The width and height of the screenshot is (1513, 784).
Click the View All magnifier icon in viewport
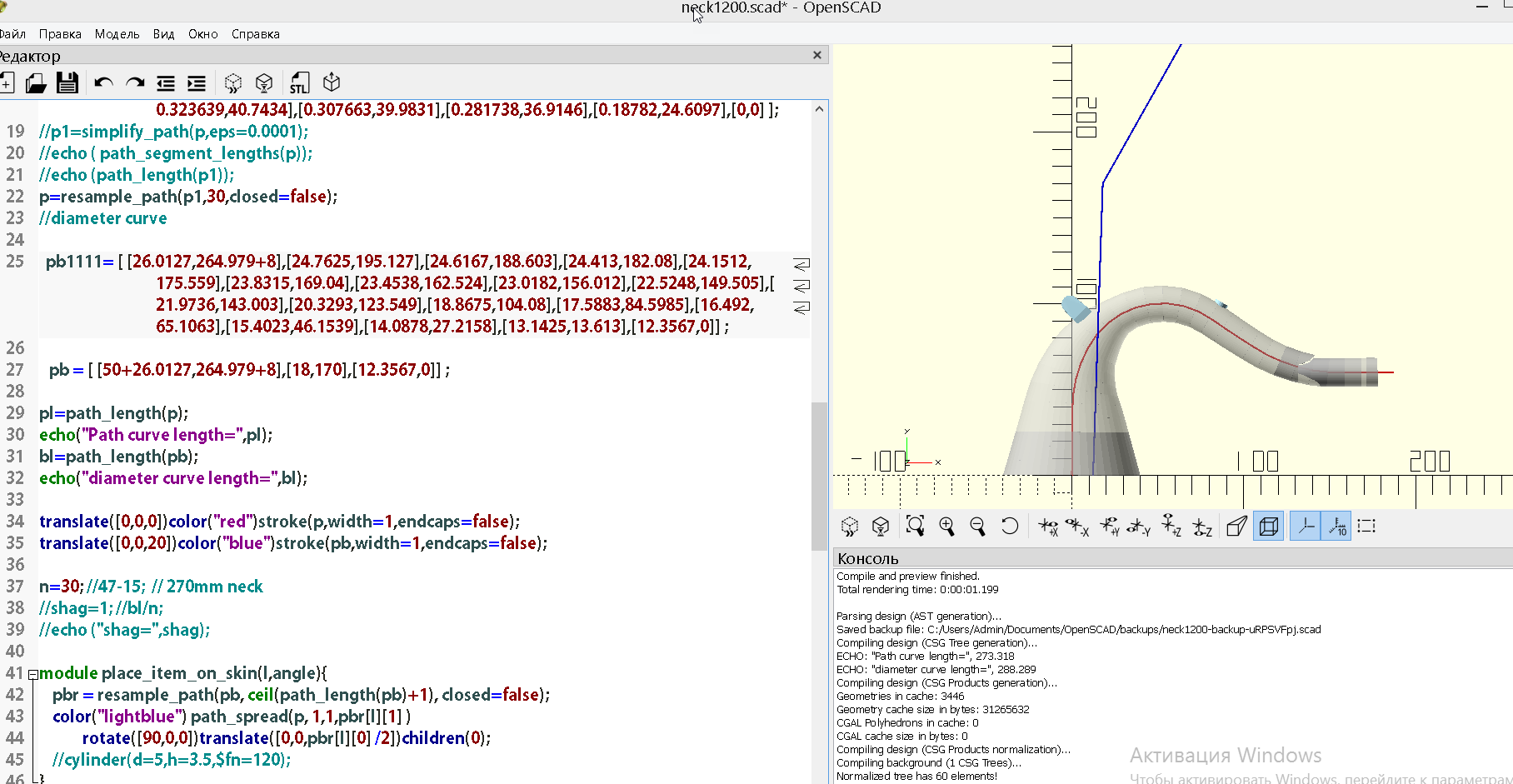(x=915, y=526)
